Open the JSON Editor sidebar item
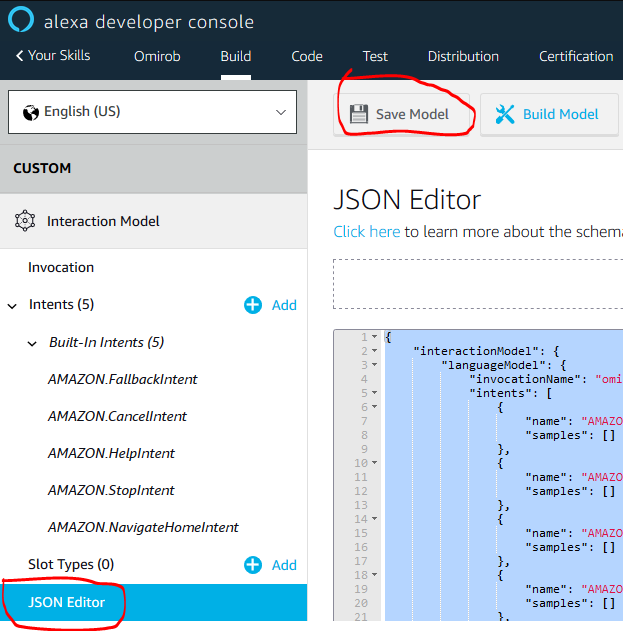Viewport: 623px width, 631px height. (153, 602)
